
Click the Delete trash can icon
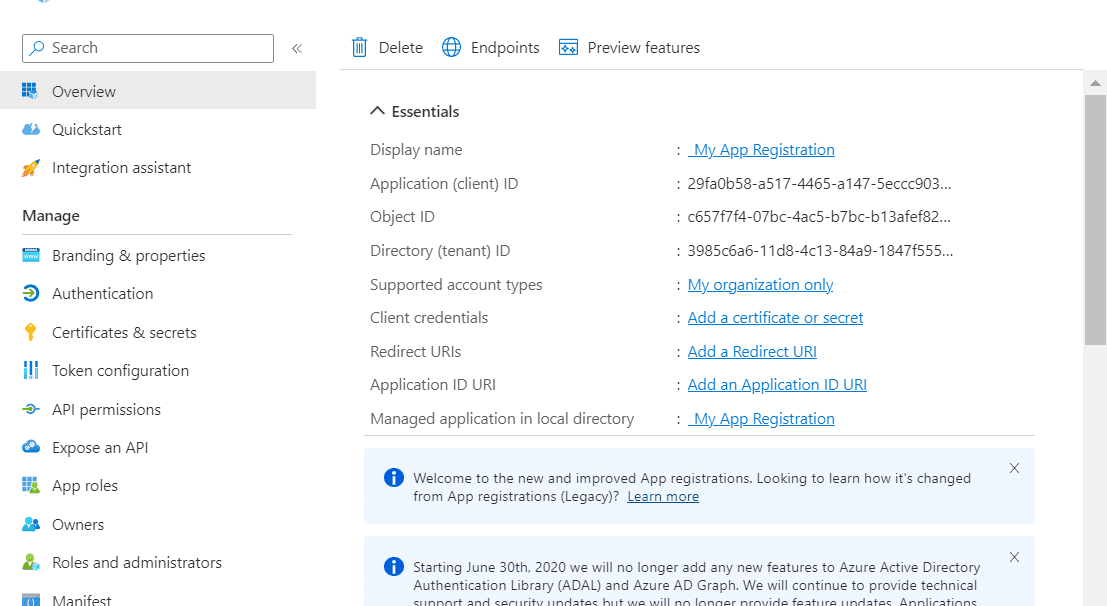359,47
